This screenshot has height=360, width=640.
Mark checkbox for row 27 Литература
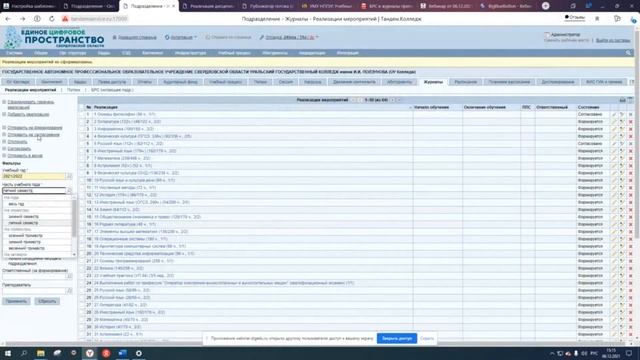click(81, 305)
